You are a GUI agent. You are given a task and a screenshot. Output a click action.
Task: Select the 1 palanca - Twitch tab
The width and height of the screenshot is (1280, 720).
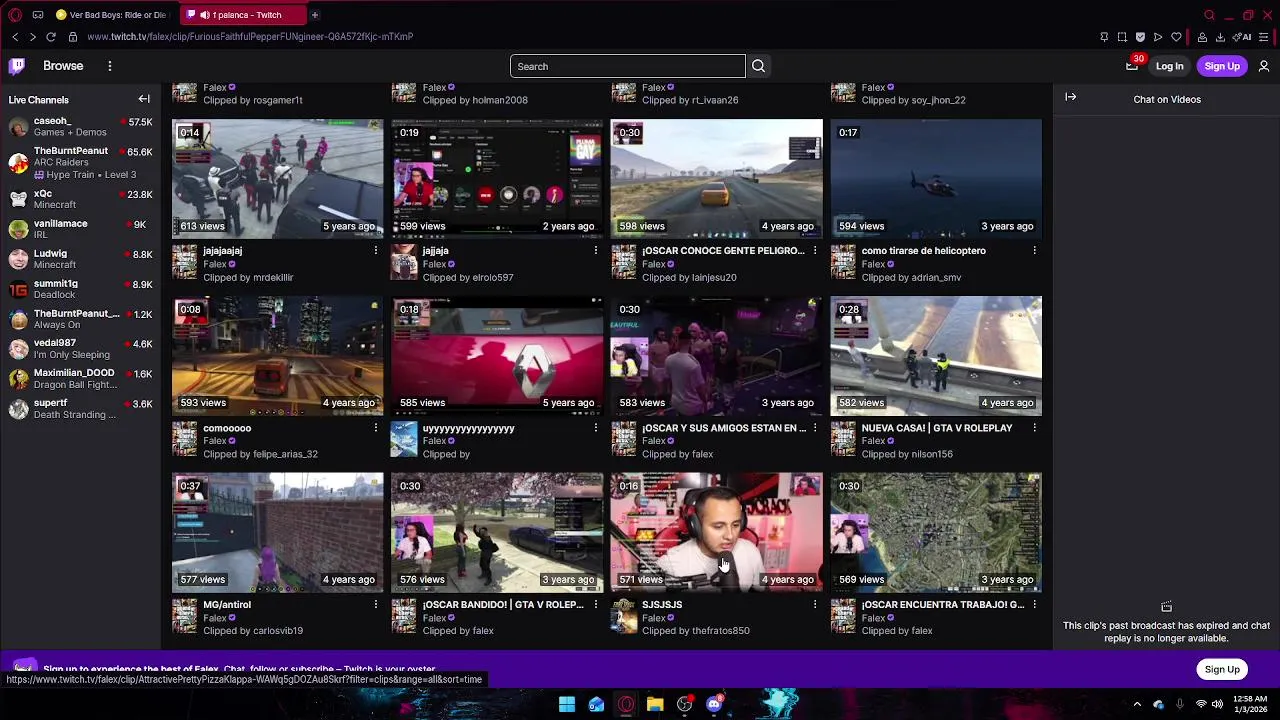[x=241, y=15]
